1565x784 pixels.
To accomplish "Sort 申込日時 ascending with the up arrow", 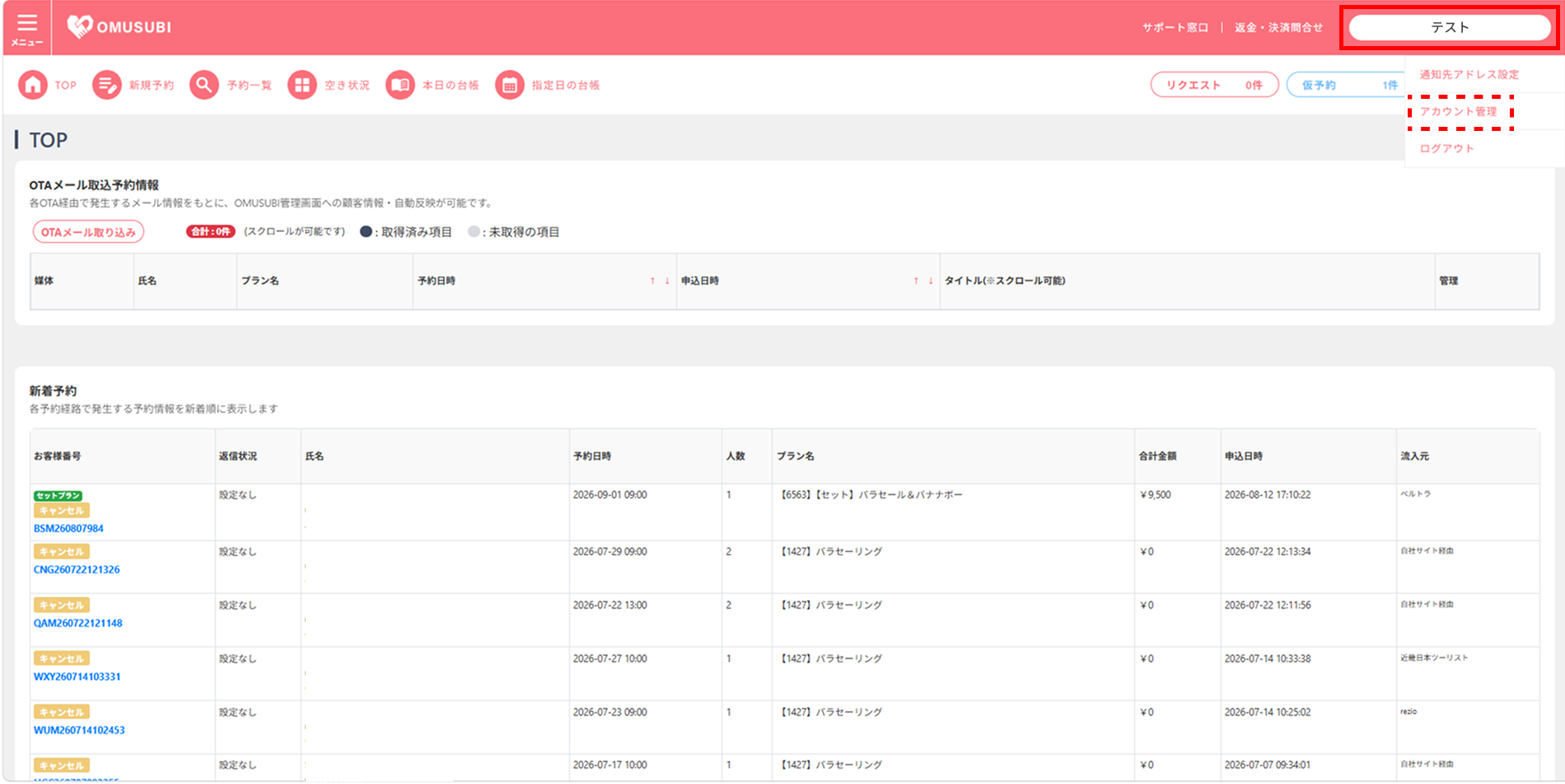I will pyautogui.click(x=916, y=281).
